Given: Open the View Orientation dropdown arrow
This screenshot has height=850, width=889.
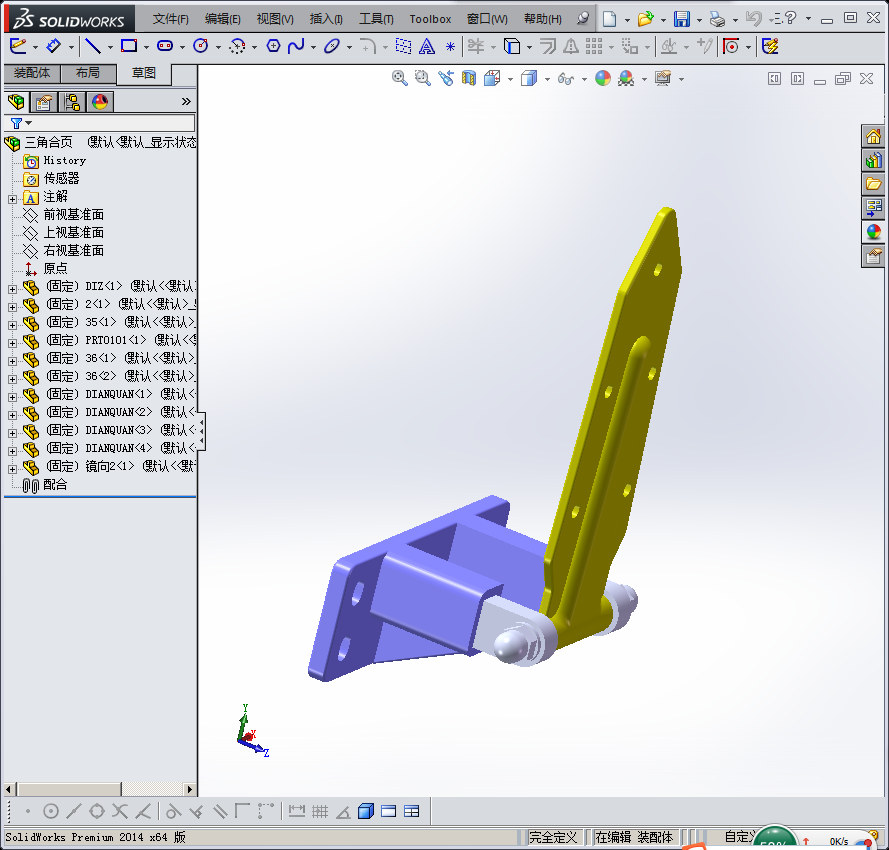Looking at the screenshot, I should [x=510, y=79].
